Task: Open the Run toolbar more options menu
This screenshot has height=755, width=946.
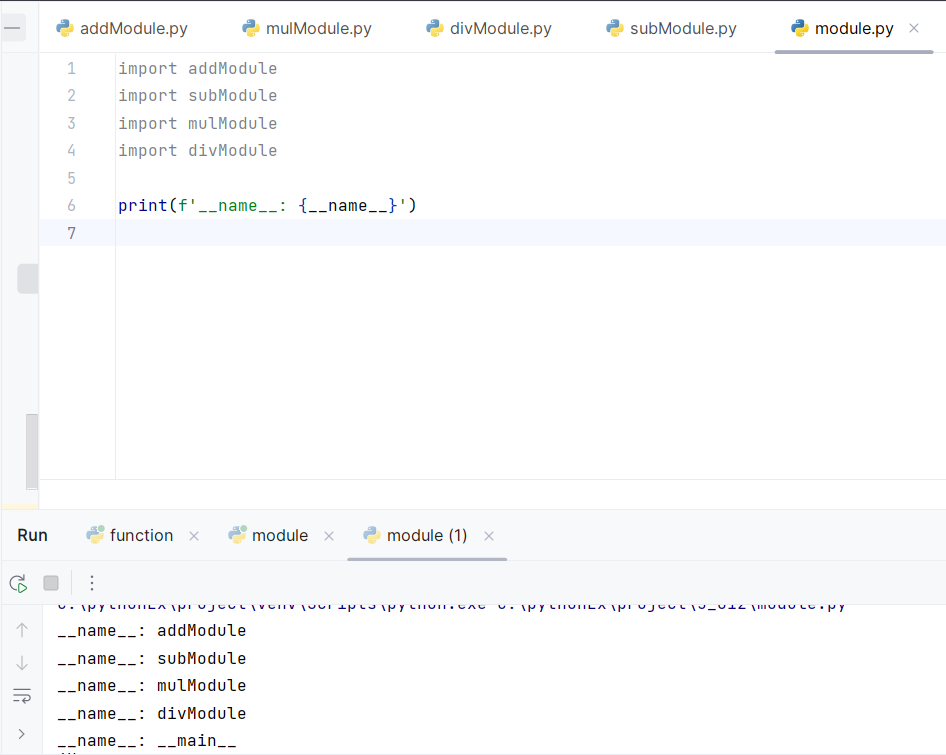Action: point(92,583)
